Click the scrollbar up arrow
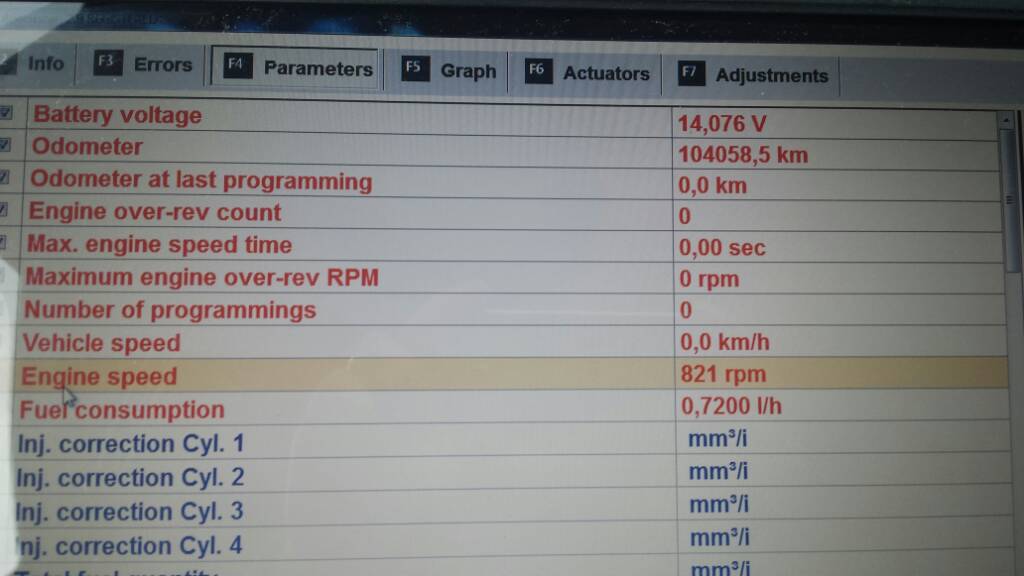The width and height of the screenshot is (1024, 576). point(1007,120)
